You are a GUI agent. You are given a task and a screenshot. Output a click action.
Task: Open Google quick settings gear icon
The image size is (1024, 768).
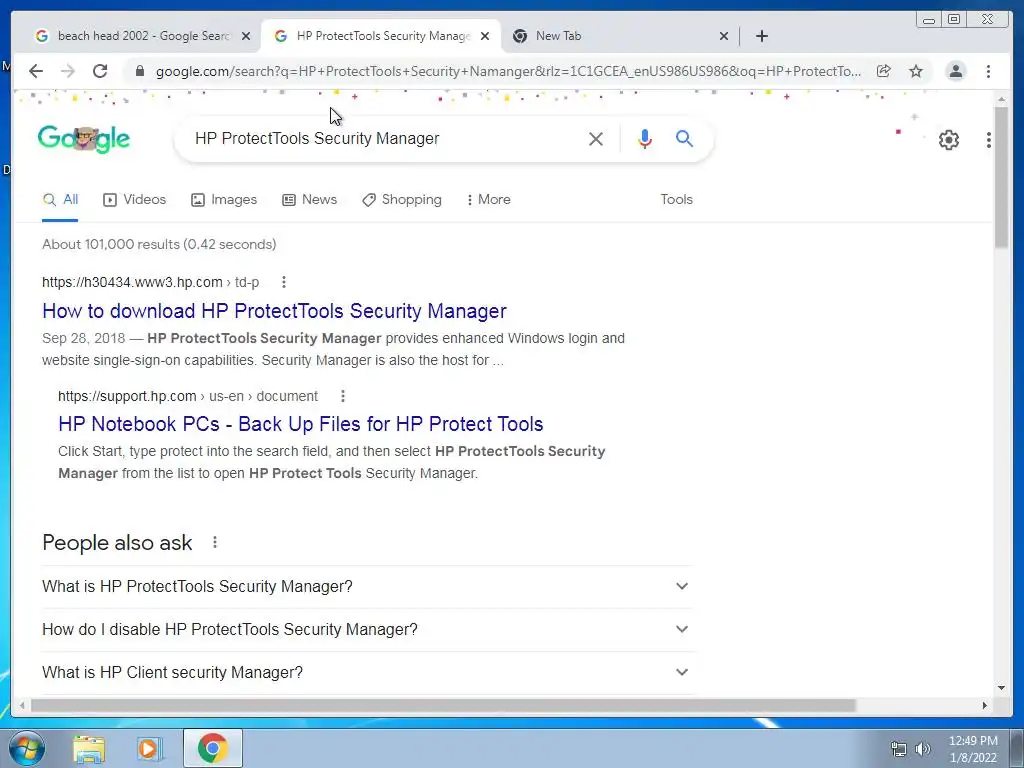pyautogui.click(x=948, y=140)
